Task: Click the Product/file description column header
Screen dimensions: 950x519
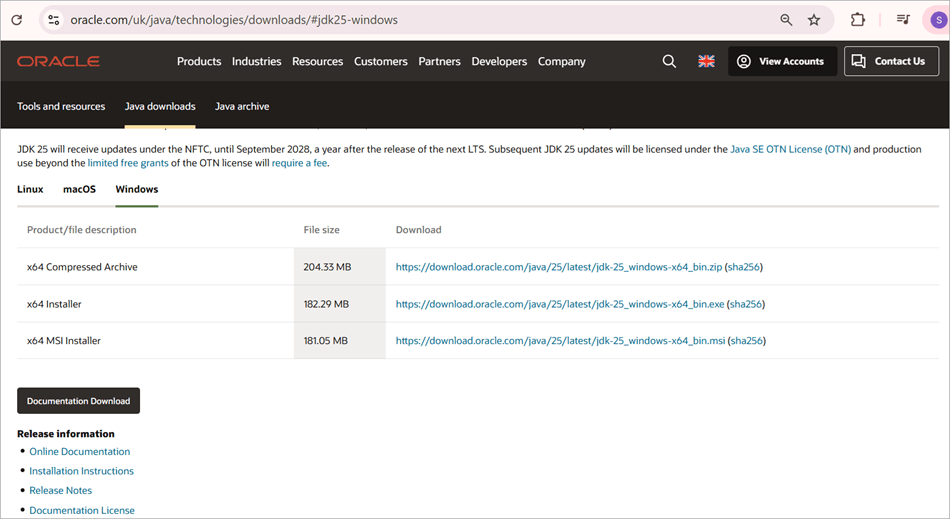Action: 81,230
